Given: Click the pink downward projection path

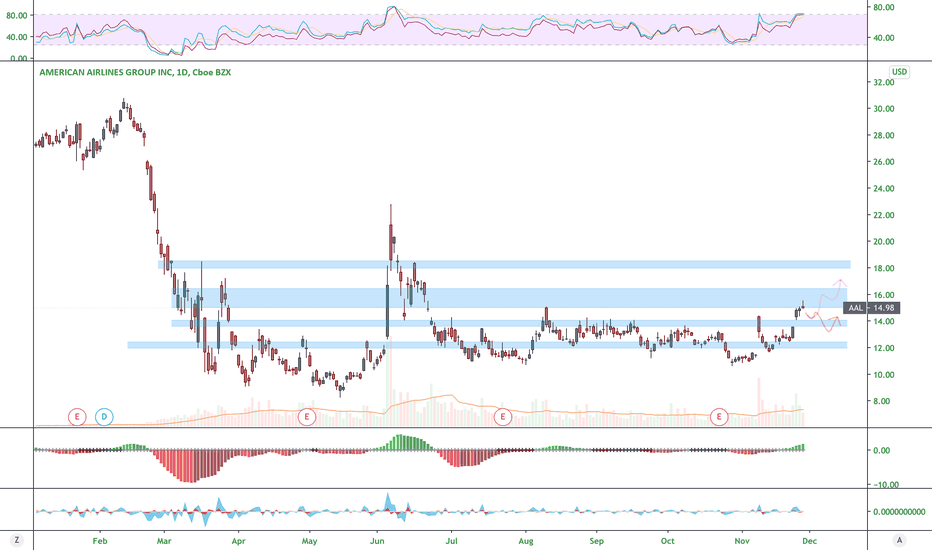Looking at the screenshot, I should point(823,321).
